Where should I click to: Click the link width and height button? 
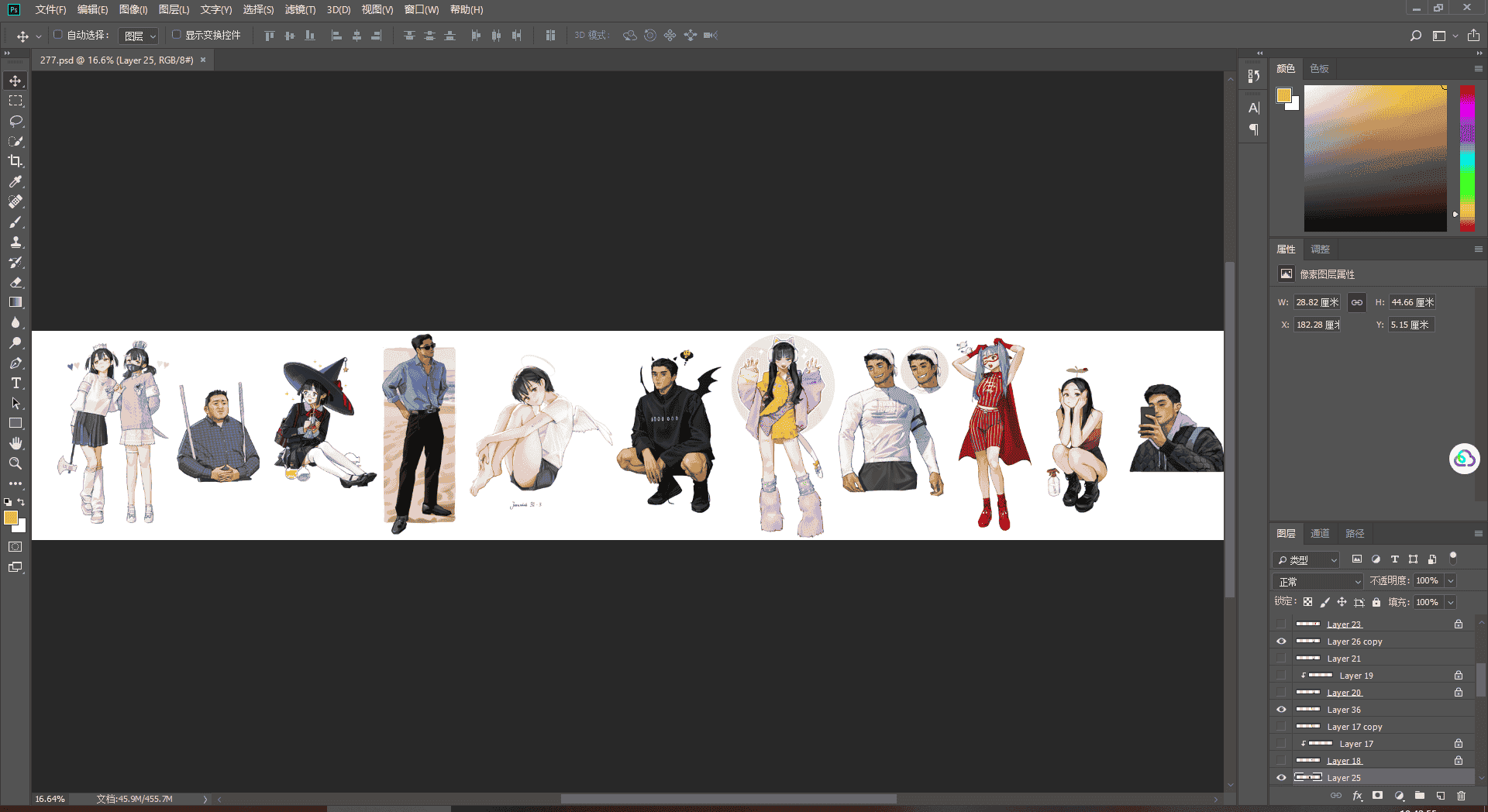[x=1356, y=302]
